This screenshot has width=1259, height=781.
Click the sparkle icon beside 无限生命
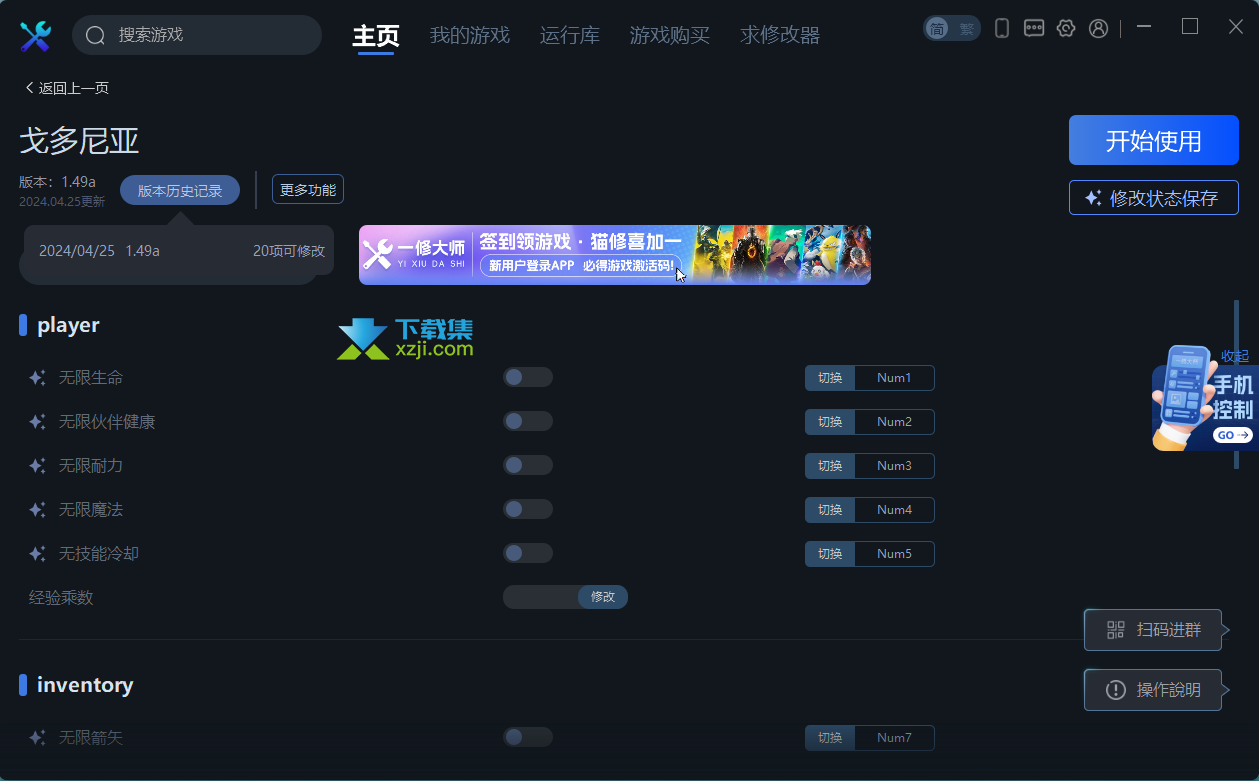click(x=37, y=378)
